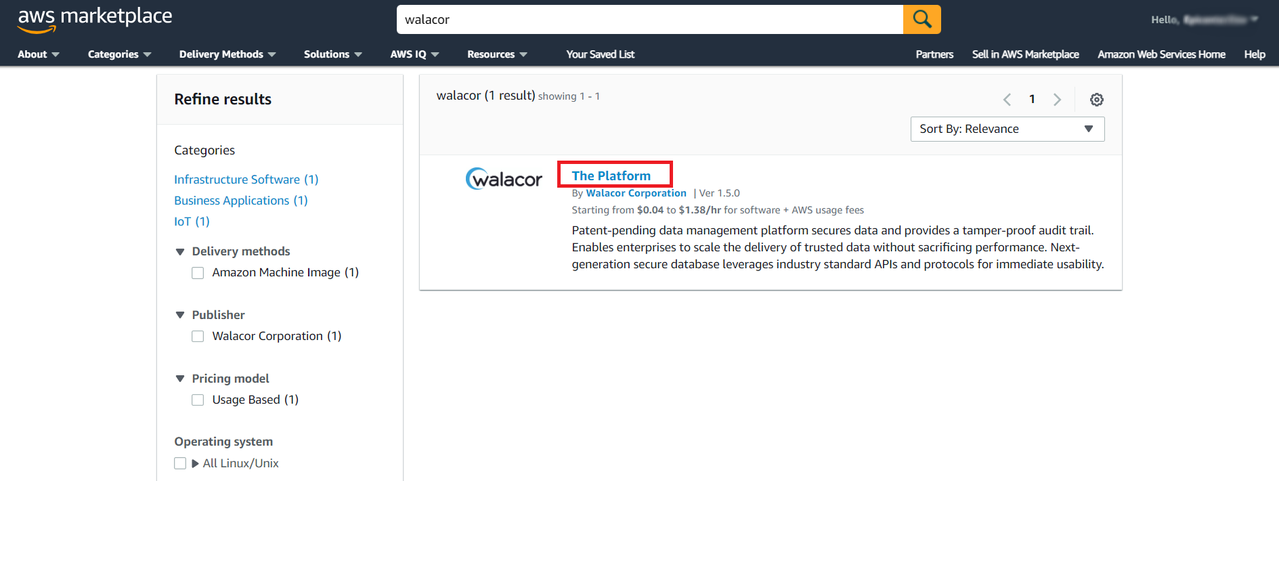The height and width of the screenshot is (588, 1279).
Task: Click the Starting from $0.04 pricing text
Action: 718,211
